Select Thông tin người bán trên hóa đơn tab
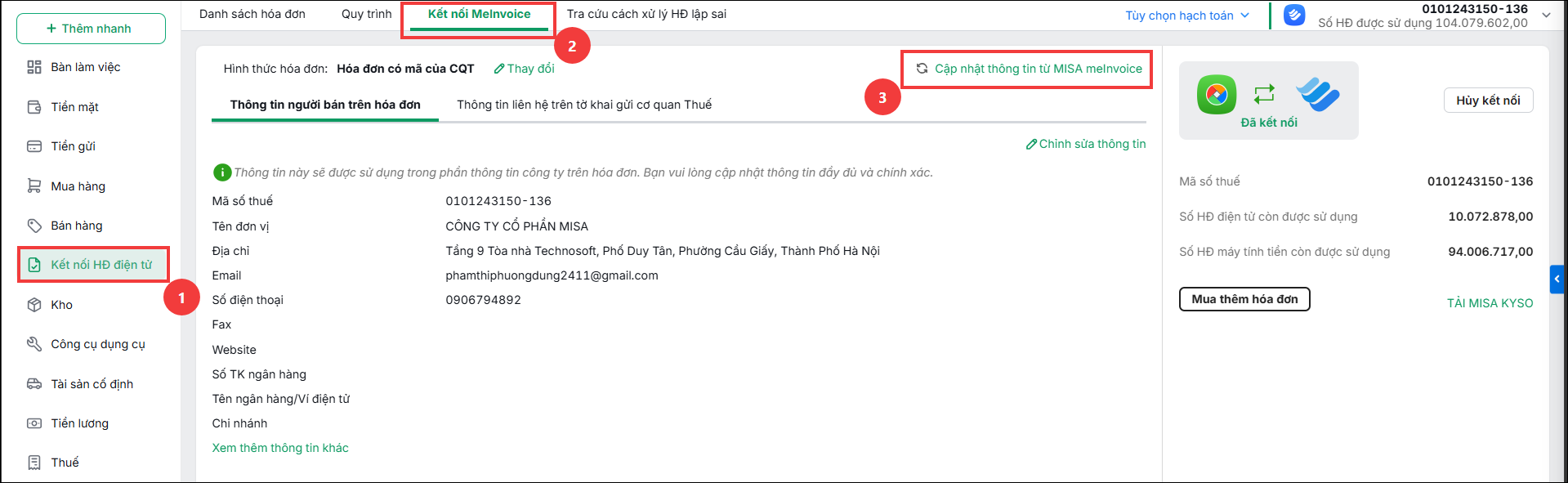 [325, 105]
